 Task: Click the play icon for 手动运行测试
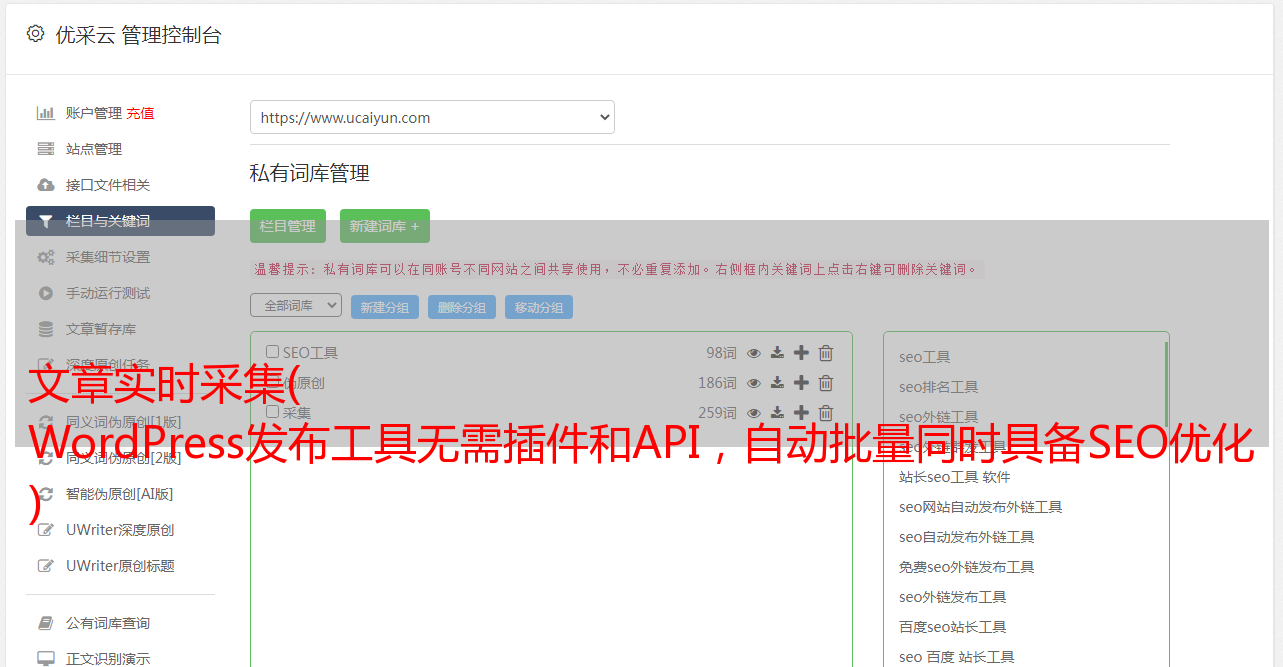(46, 293)
